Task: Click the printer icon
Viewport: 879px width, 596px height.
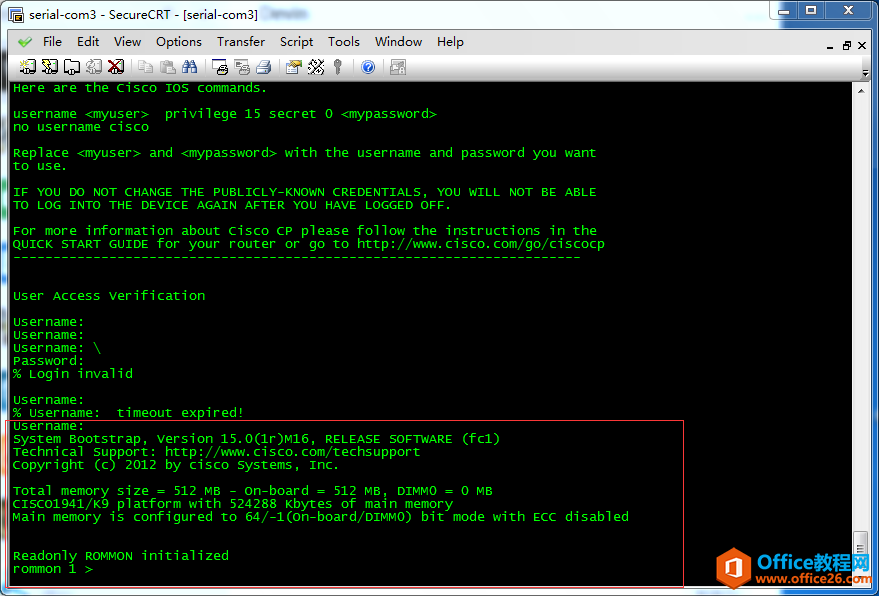Action: [x=263, y=67]
